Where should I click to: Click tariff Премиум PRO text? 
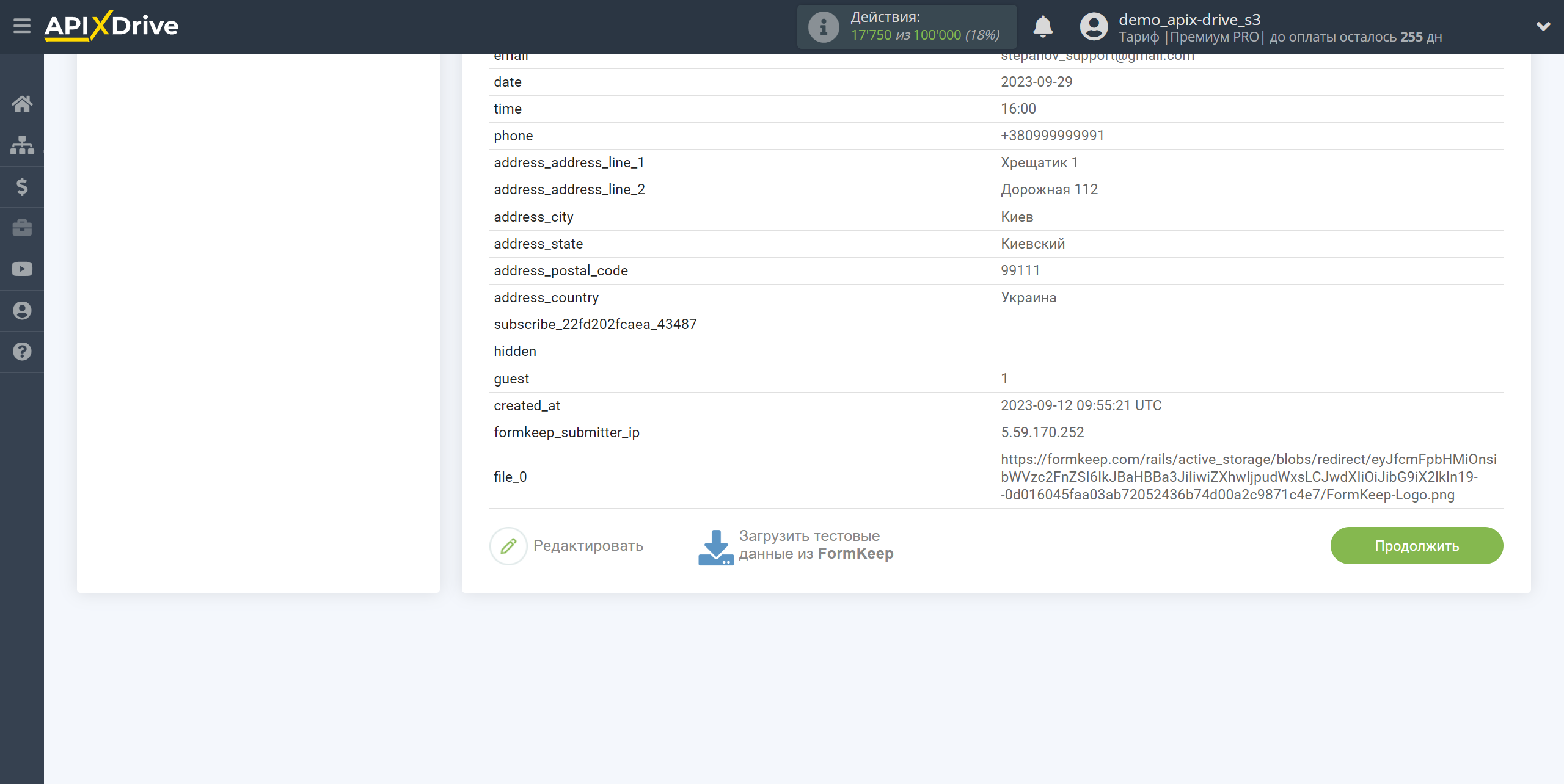[x=1215, y=37]
